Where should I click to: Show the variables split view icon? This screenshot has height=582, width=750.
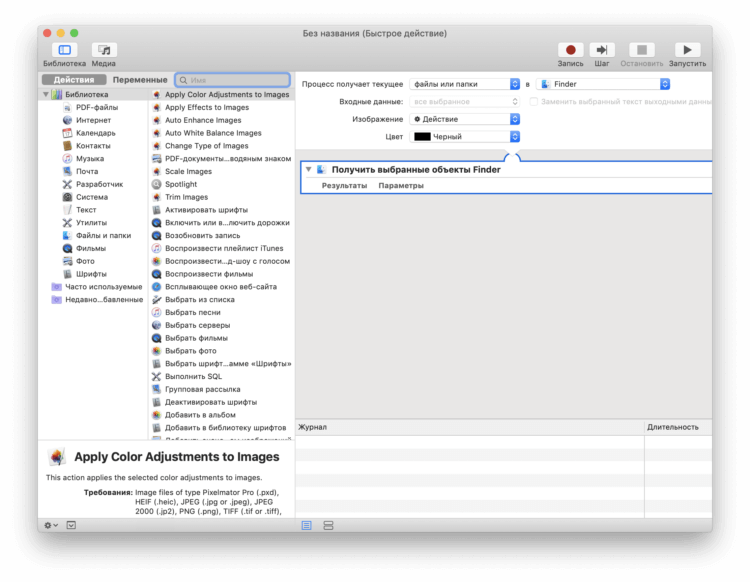[328, 526]
